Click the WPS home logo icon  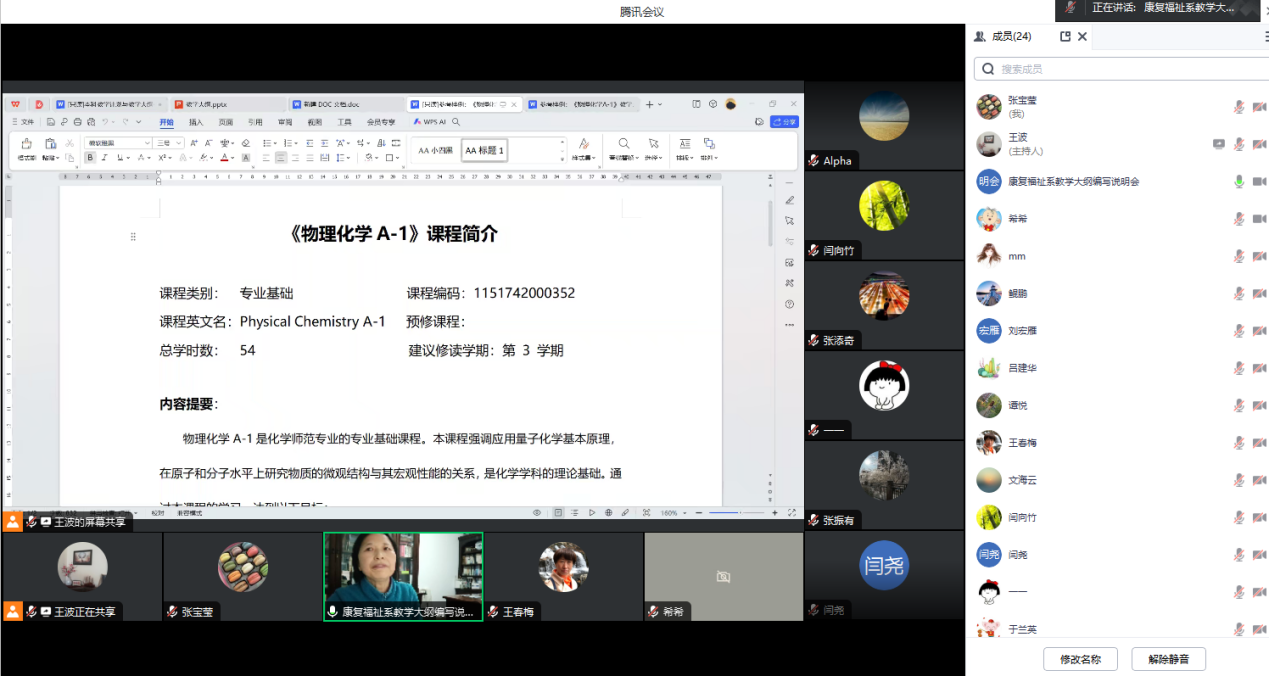tap(15, 104)
